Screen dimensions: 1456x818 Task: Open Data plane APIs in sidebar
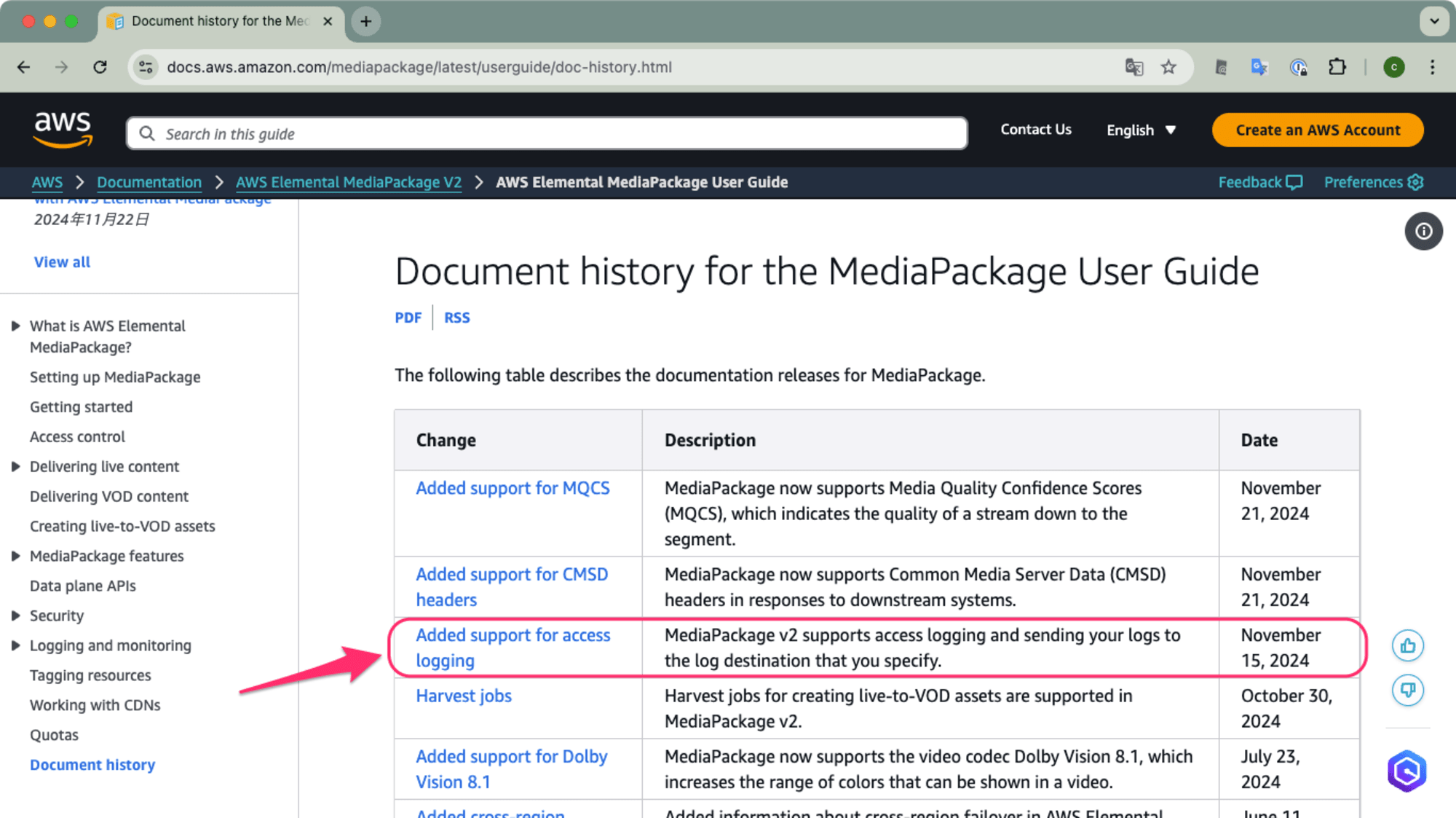[83, 586]
